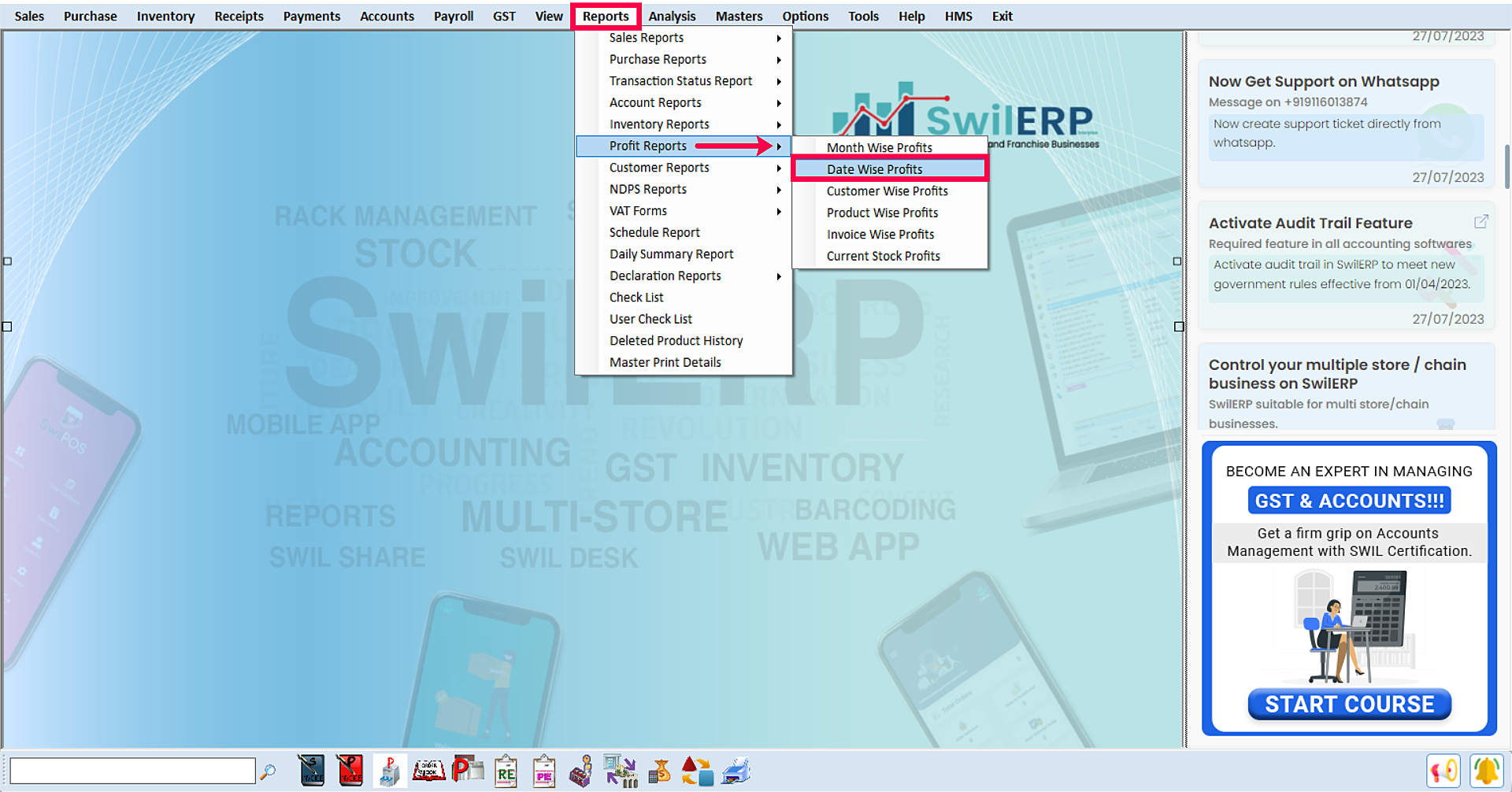The width and height of the screenshot is (1512, 792).
Task: Open the Profit Reports menu item
Action: click(684, 146)
